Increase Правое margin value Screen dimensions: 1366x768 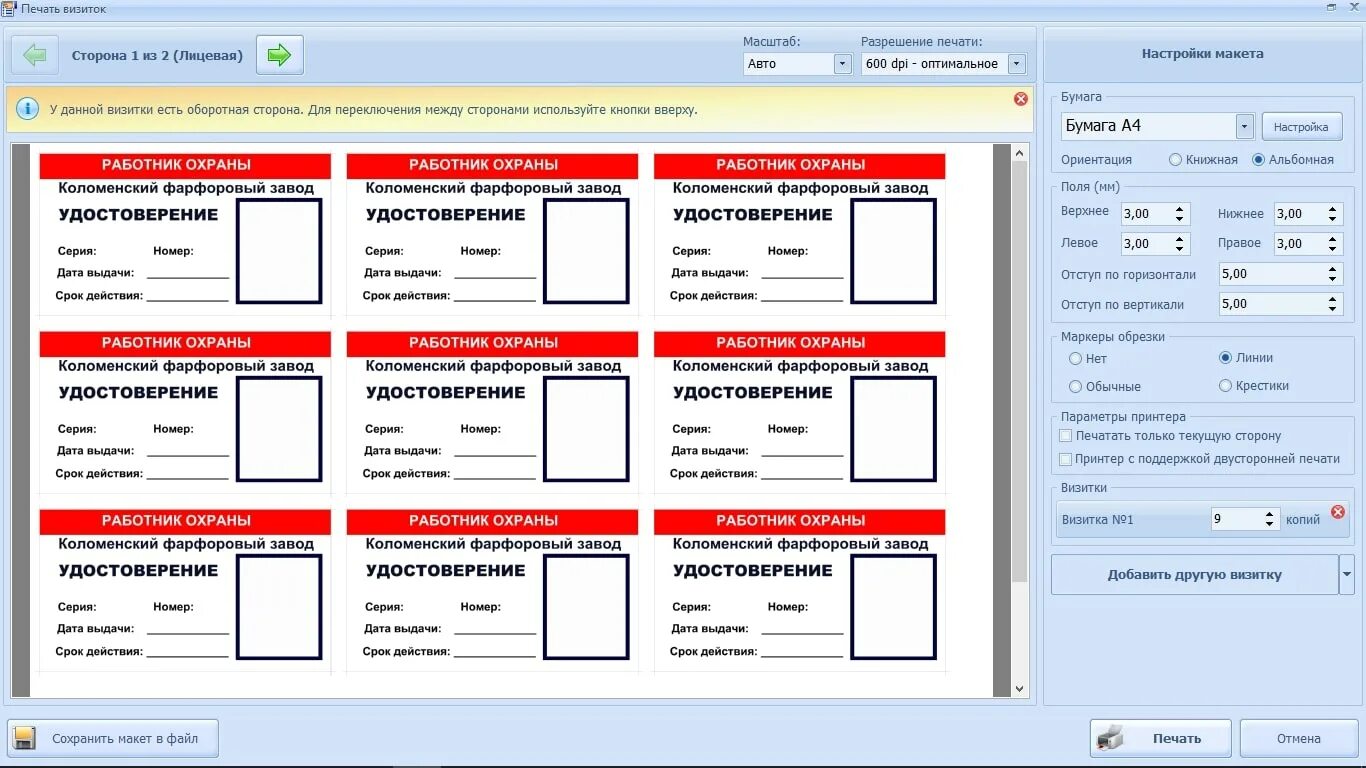click(1333, 239)
